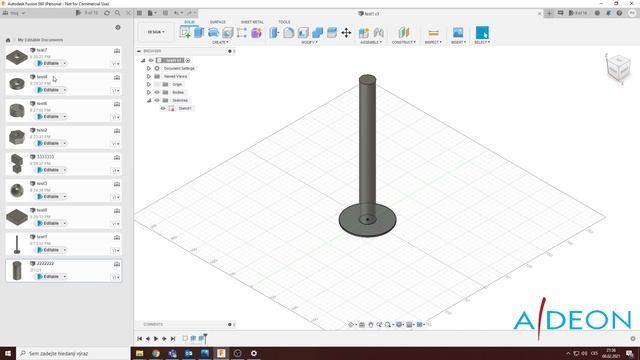
Task: Switch to the SHEET METAL tab
Action: point(252,22)
